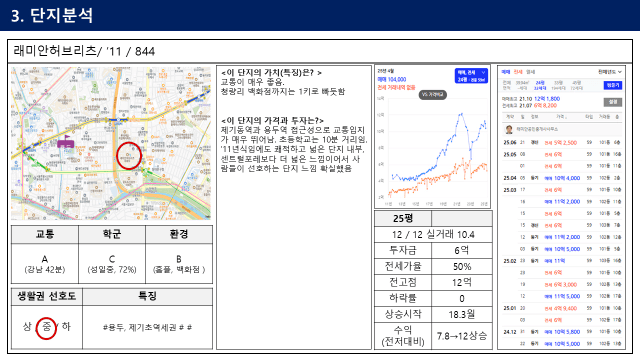
Task: Click the 교통 table header cell
Action: click(45, 234)
